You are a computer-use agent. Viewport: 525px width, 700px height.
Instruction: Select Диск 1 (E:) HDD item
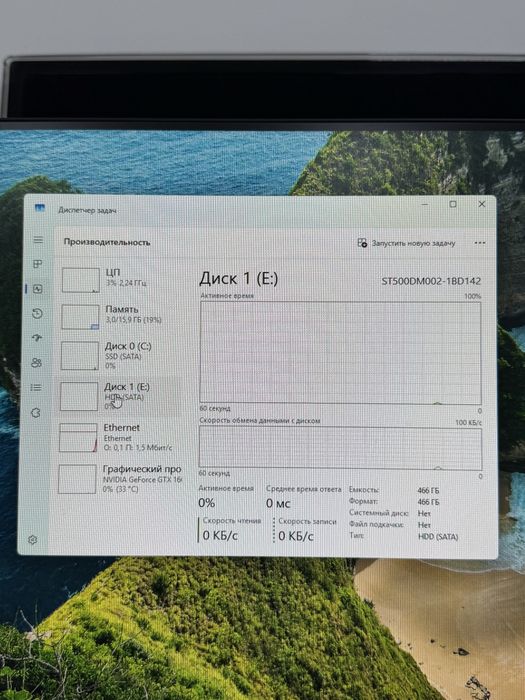pos(120,396)
